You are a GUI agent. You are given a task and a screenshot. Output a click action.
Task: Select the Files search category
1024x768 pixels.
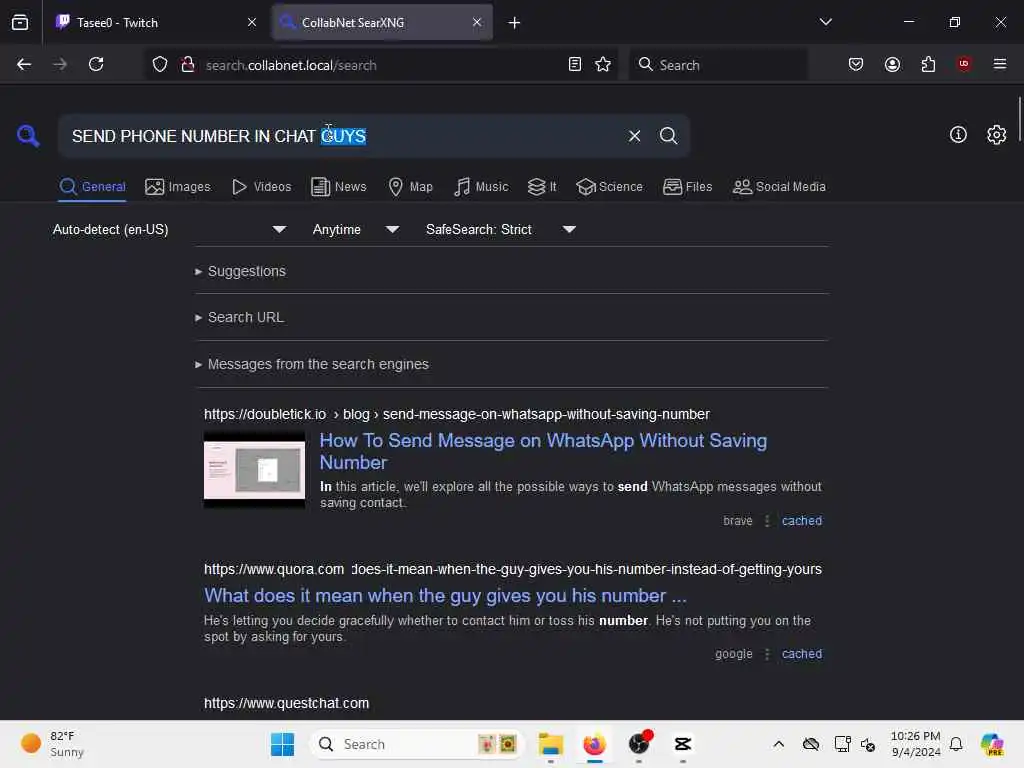[687, 187]
